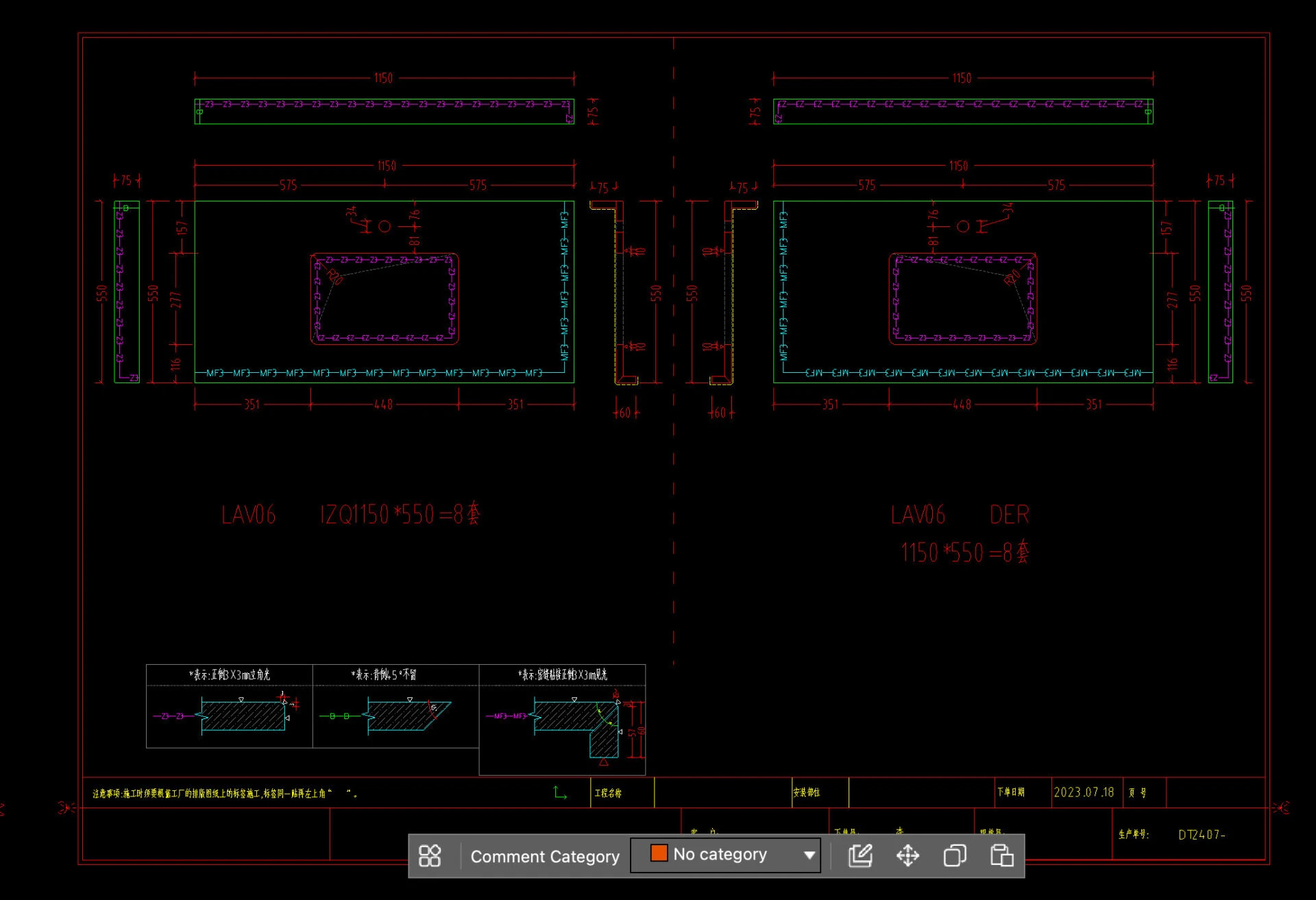
Task: Select the left countertop faucet hole circle
Action: pos(385,226)
